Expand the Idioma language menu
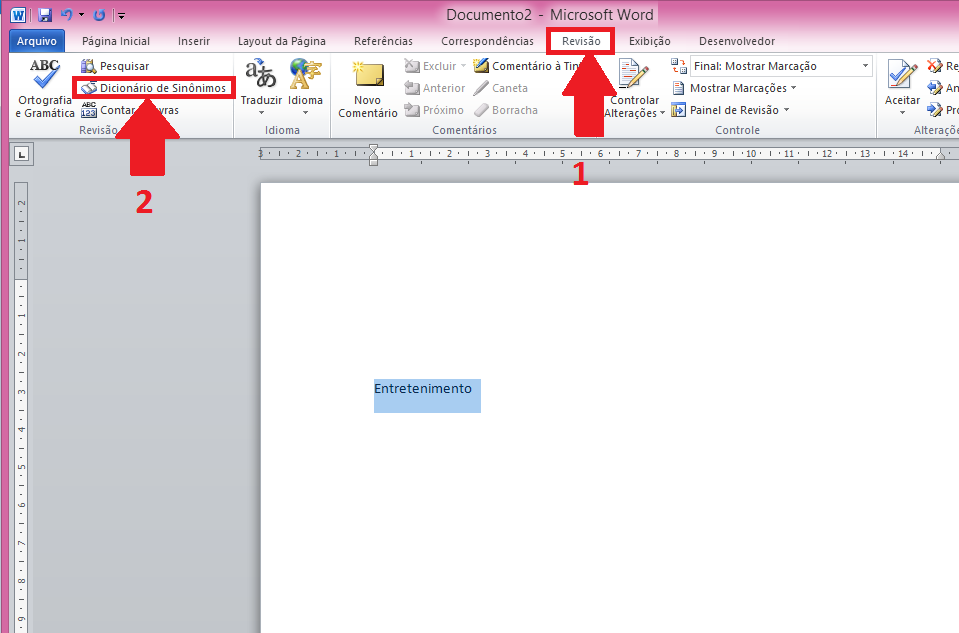 305,88
